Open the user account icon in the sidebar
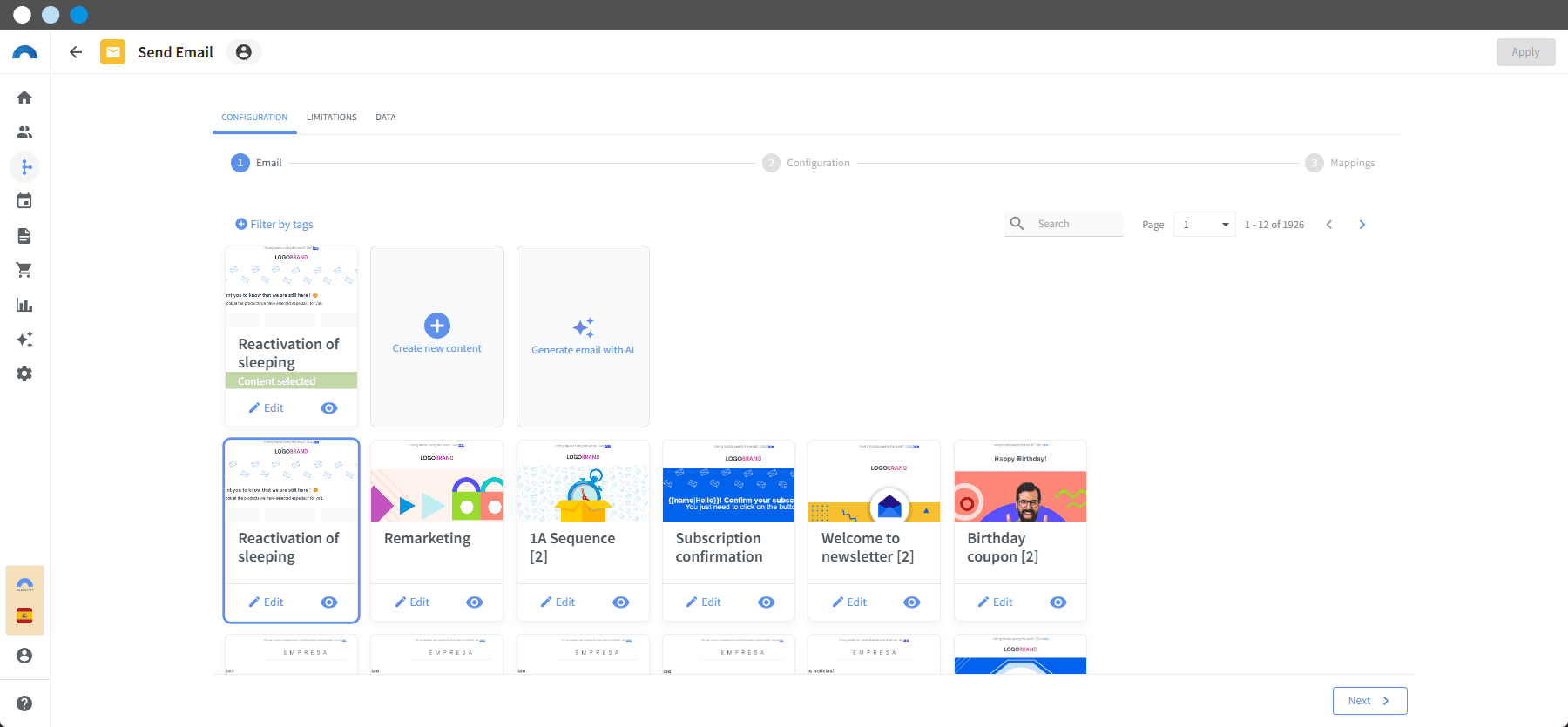This screenshot has height=727, width=1568. tap(24, 656)
